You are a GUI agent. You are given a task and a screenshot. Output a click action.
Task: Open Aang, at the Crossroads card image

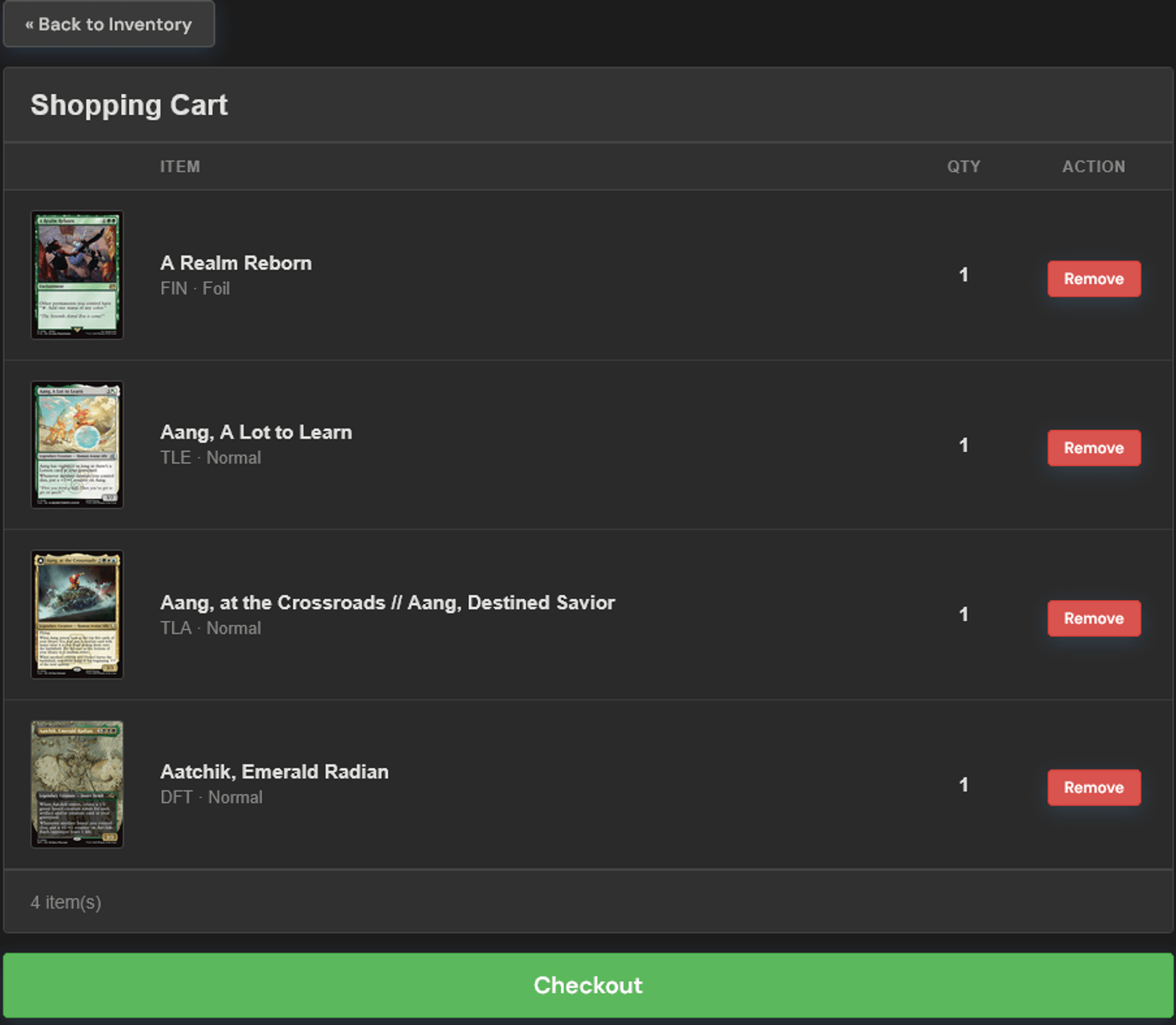coord(77,614)
